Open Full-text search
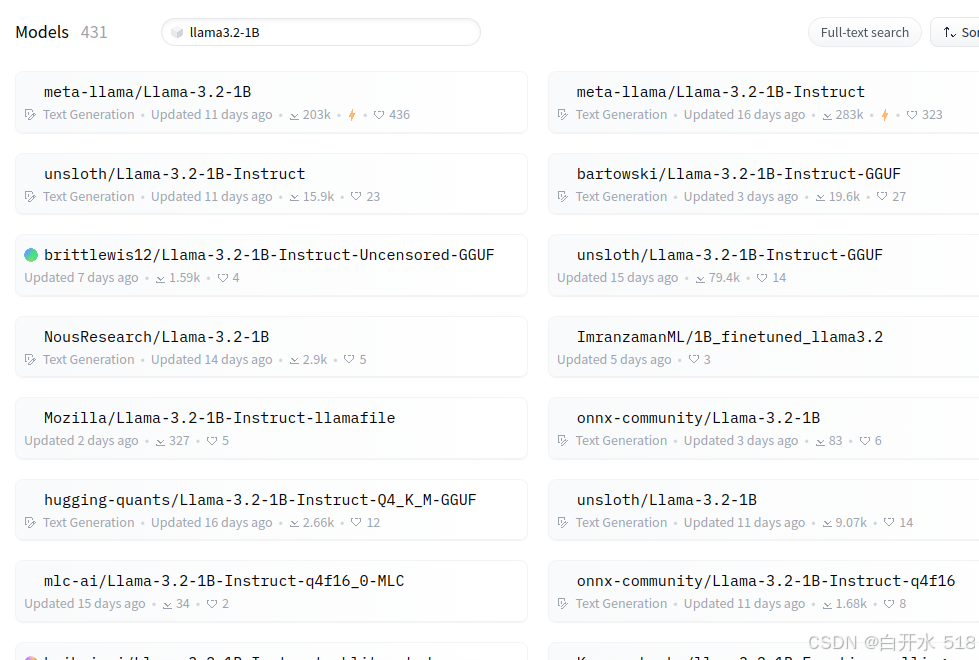This screenshot has width=979, height=660. tap(864, 32)
